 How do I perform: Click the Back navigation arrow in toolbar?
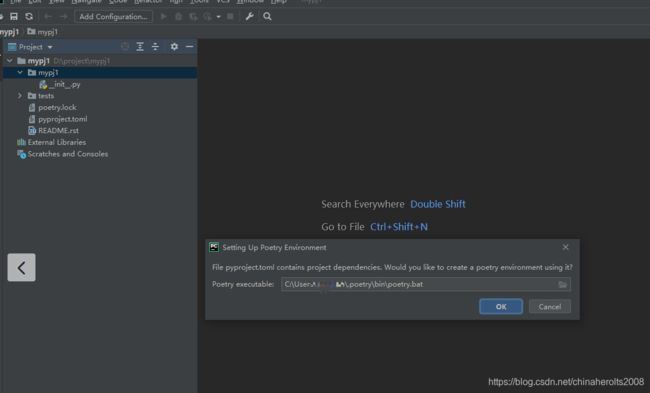pyautogui.click(x=48, y=17)
